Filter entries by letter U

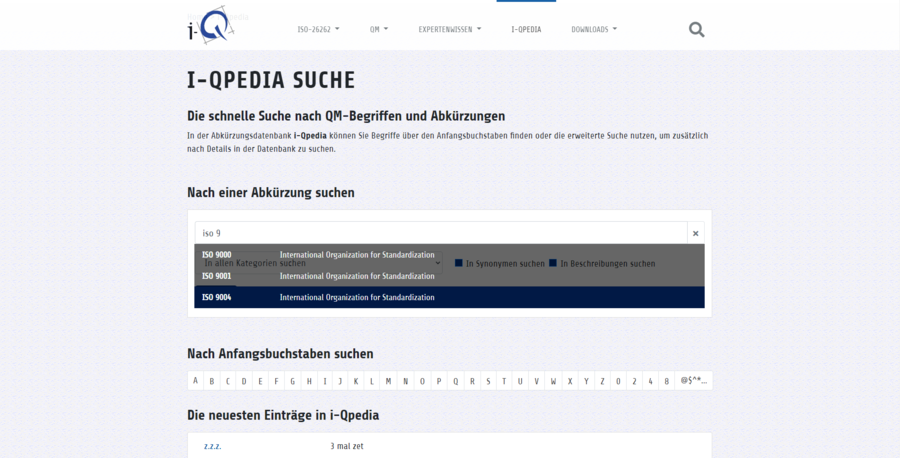(520, 381)
